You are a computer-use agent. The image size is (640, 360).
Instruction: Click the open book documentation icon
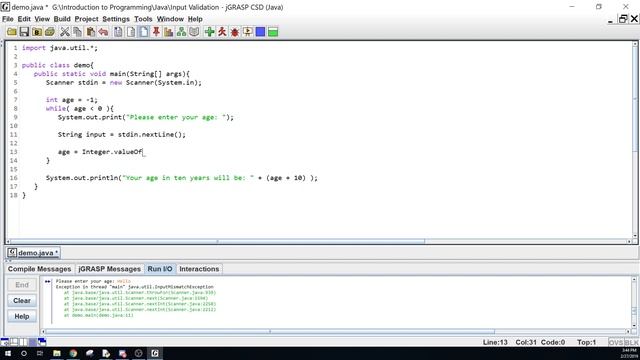pos(194,32)
